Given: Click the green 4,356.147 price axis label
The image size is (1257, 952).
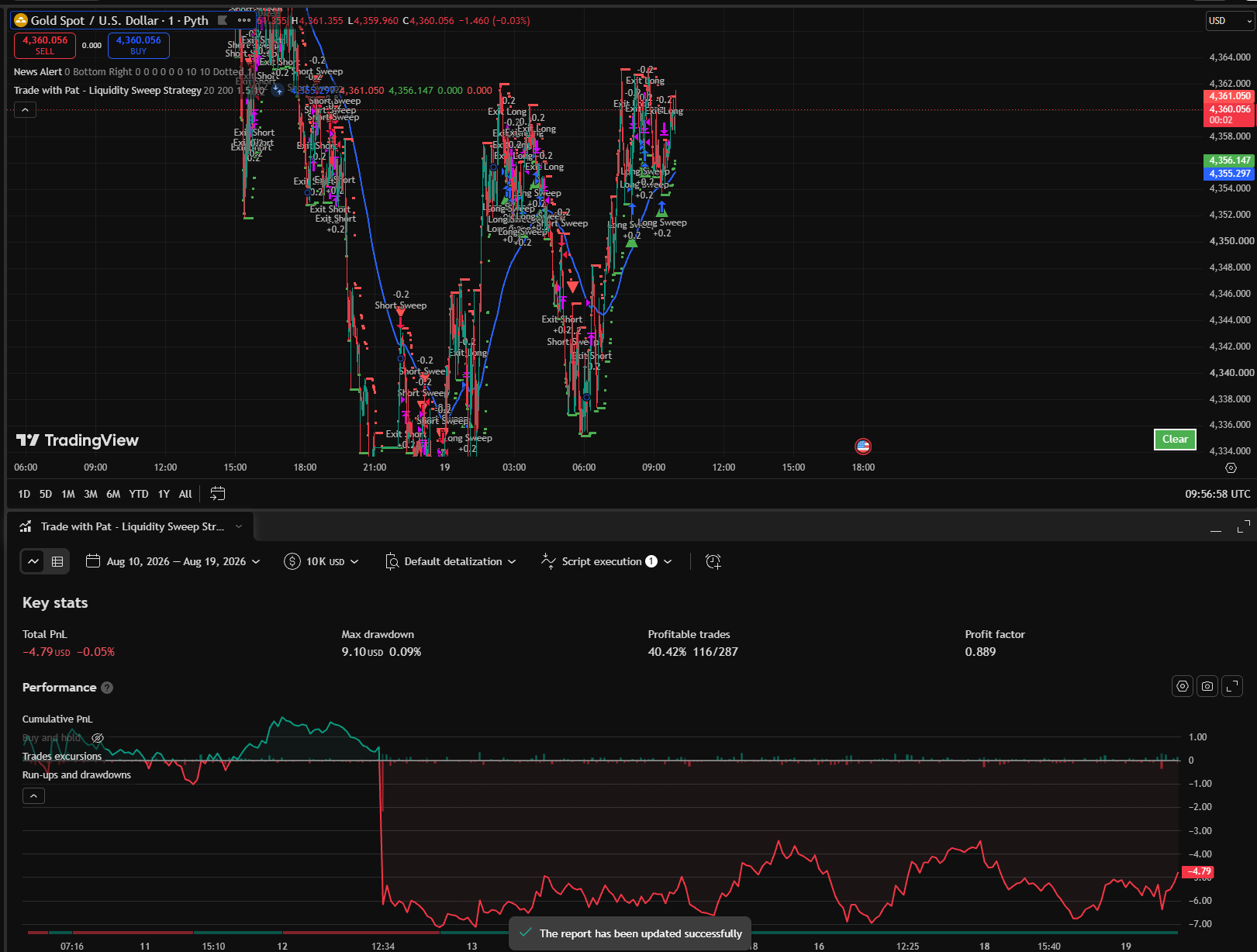Looking at the screenshot, I should [1229, 160].
